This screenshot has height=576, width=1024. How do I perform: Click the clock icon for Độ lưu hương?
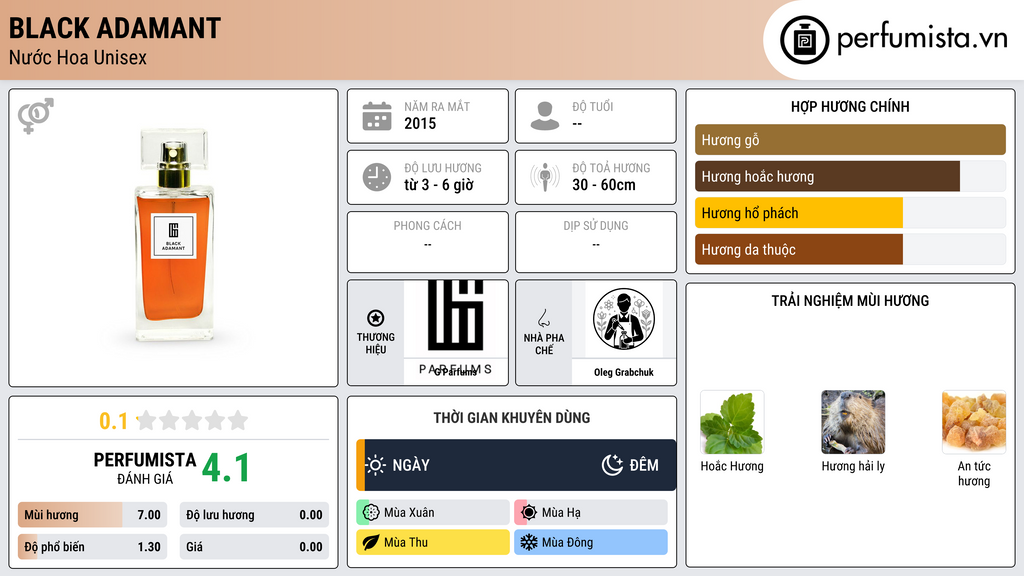tap(377, 177)
